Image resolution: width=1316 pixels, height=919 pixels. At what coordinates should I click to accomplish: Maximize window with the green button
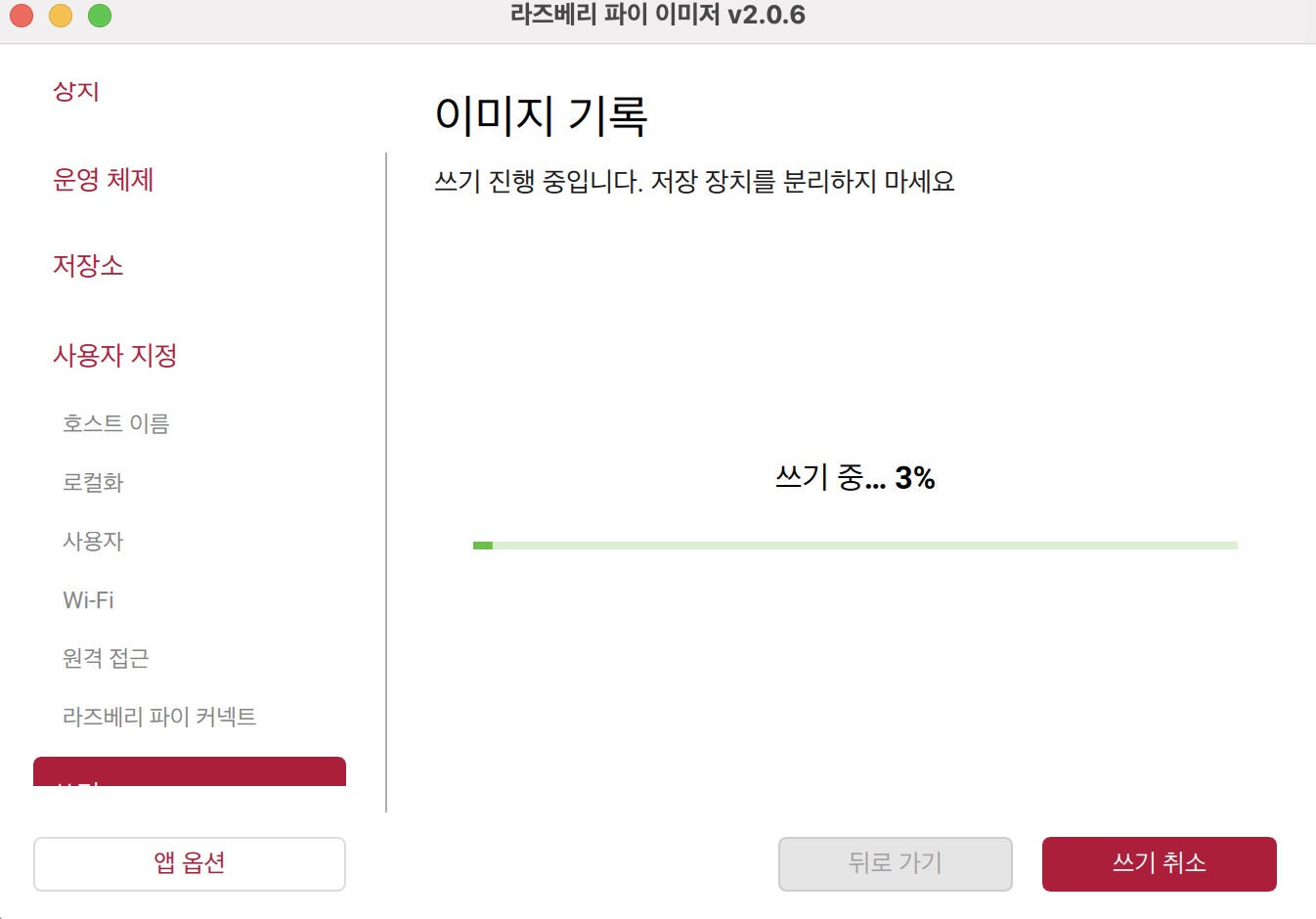point(100,16)
